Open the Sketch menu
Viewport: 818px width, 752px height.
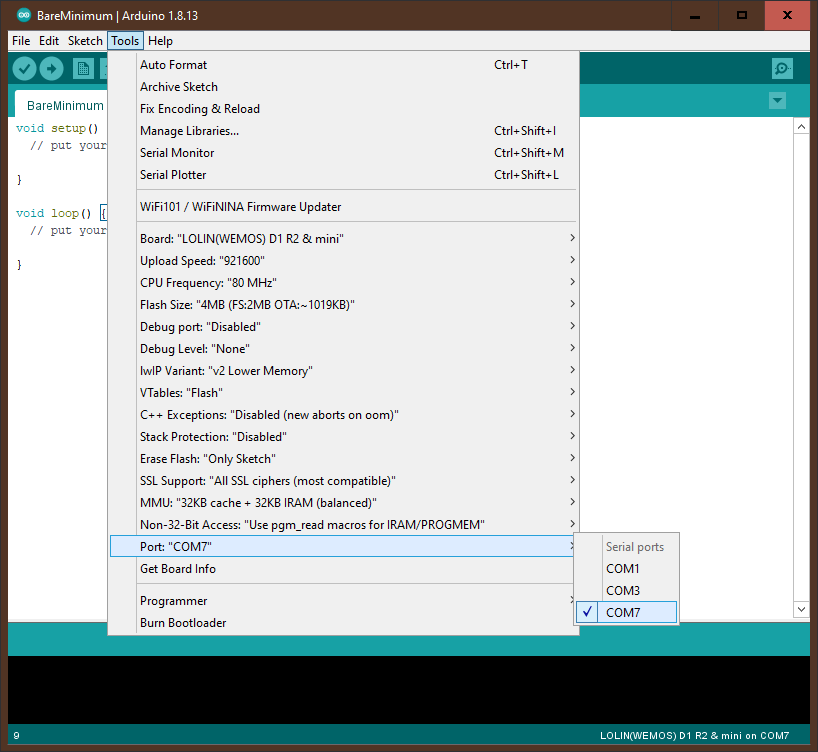(x=85, y=41)
